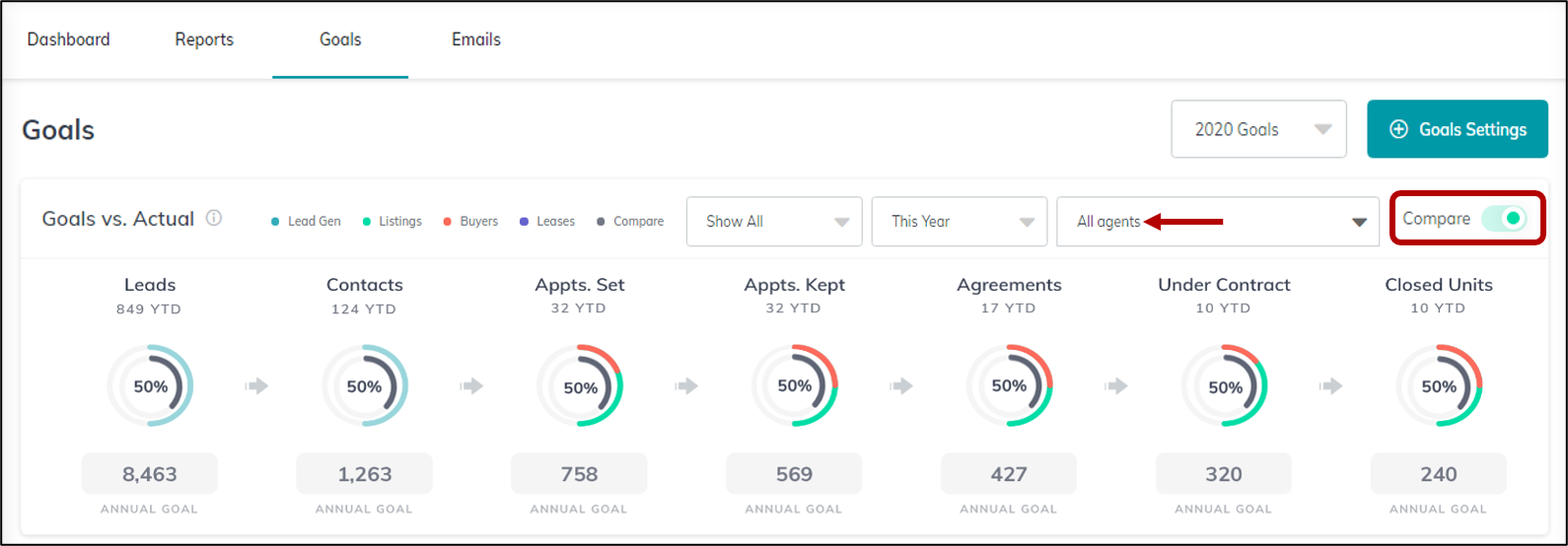Click the Under Contract progress ring
This screenshot has height=546, width=1568.
pyautogui.click(x=1224, y=386)
